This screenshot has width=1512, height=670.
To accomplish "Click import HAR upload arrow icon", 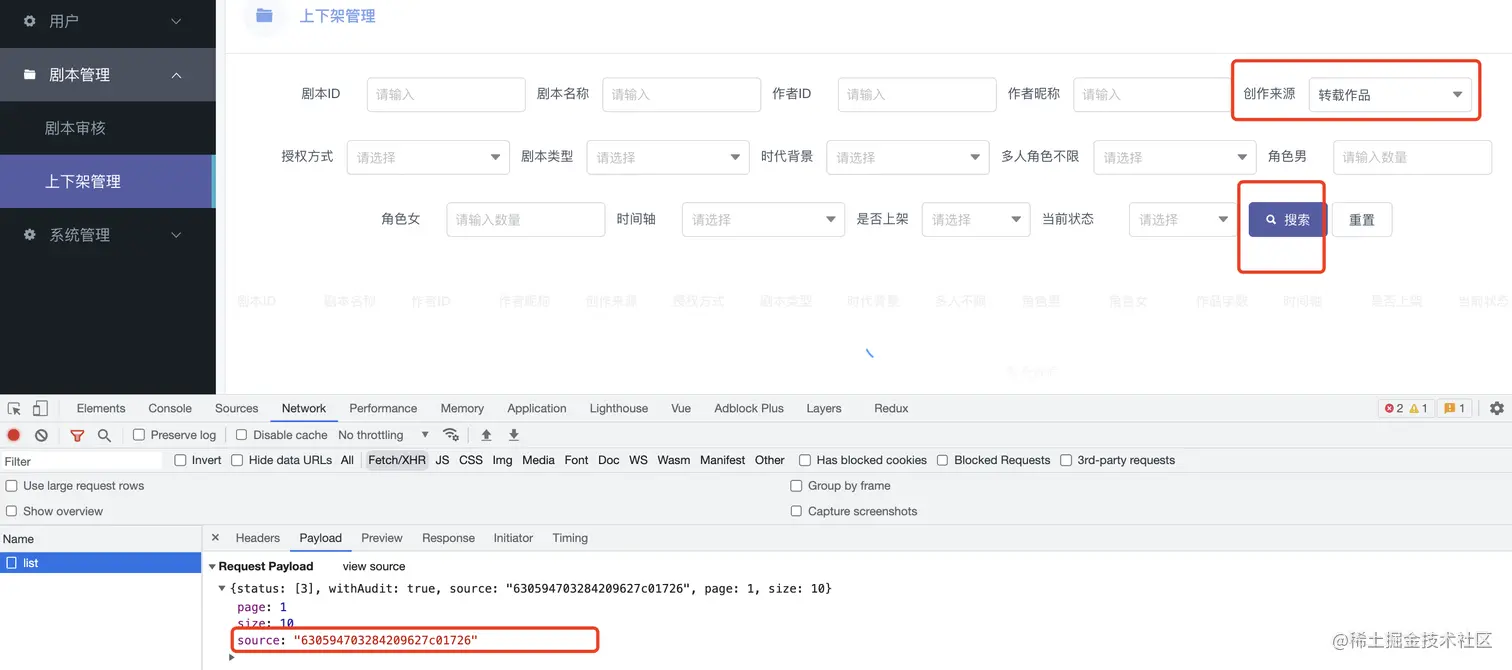I will coord(487,435).
